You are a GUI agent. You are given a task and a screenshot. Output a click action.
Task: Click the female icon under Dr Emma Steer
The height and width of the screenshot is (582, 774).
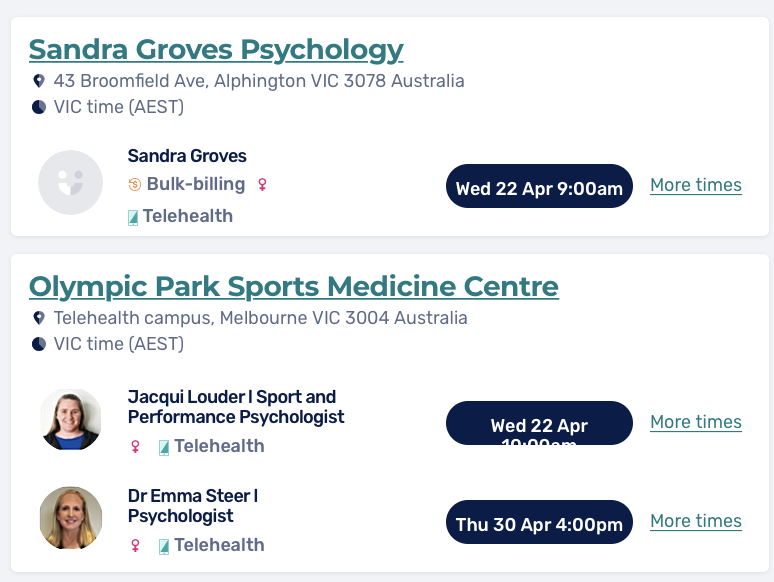point(135,545)
